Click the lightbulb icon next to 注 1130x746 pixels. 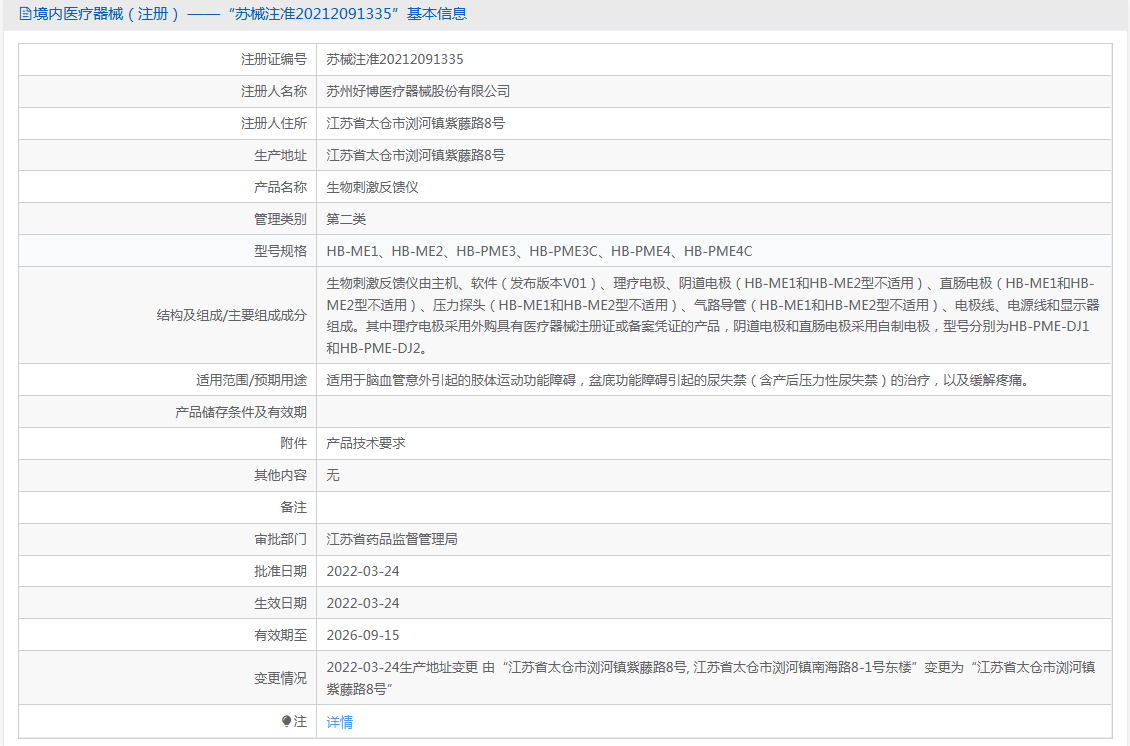(286, 721)
